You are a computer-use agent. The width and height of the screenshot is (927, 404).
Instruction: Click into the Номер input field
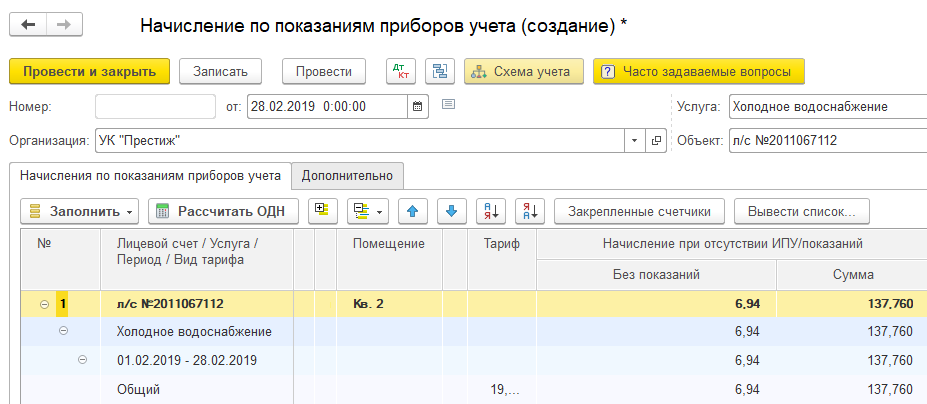pos(155,106)
